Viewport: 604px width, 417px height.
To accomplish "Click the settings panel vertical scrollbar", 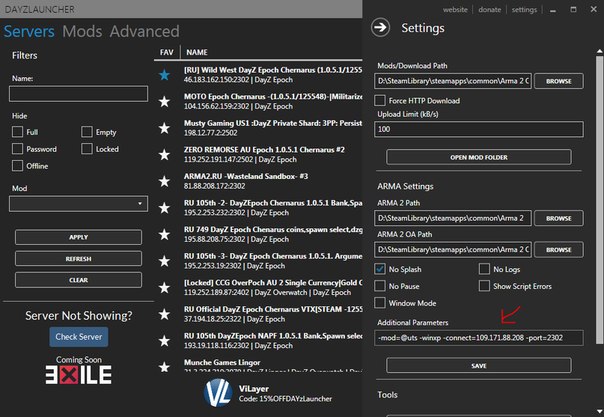I will (599, 200).
